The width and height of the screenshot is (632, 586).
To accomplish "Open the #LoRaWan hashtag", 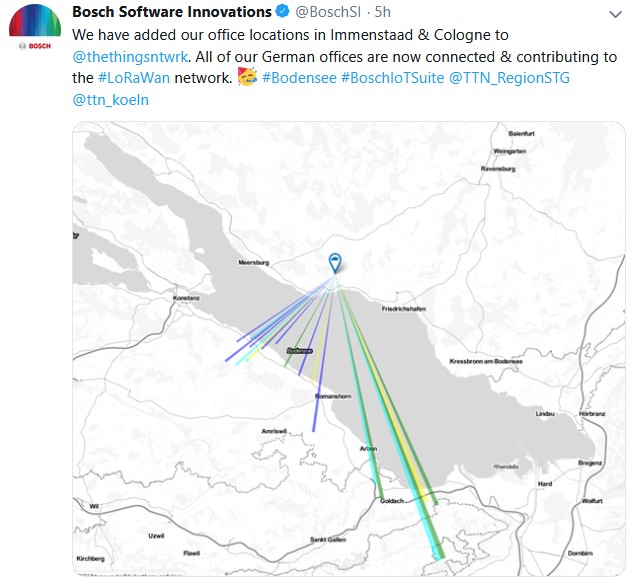I will (x=134, y=77).
